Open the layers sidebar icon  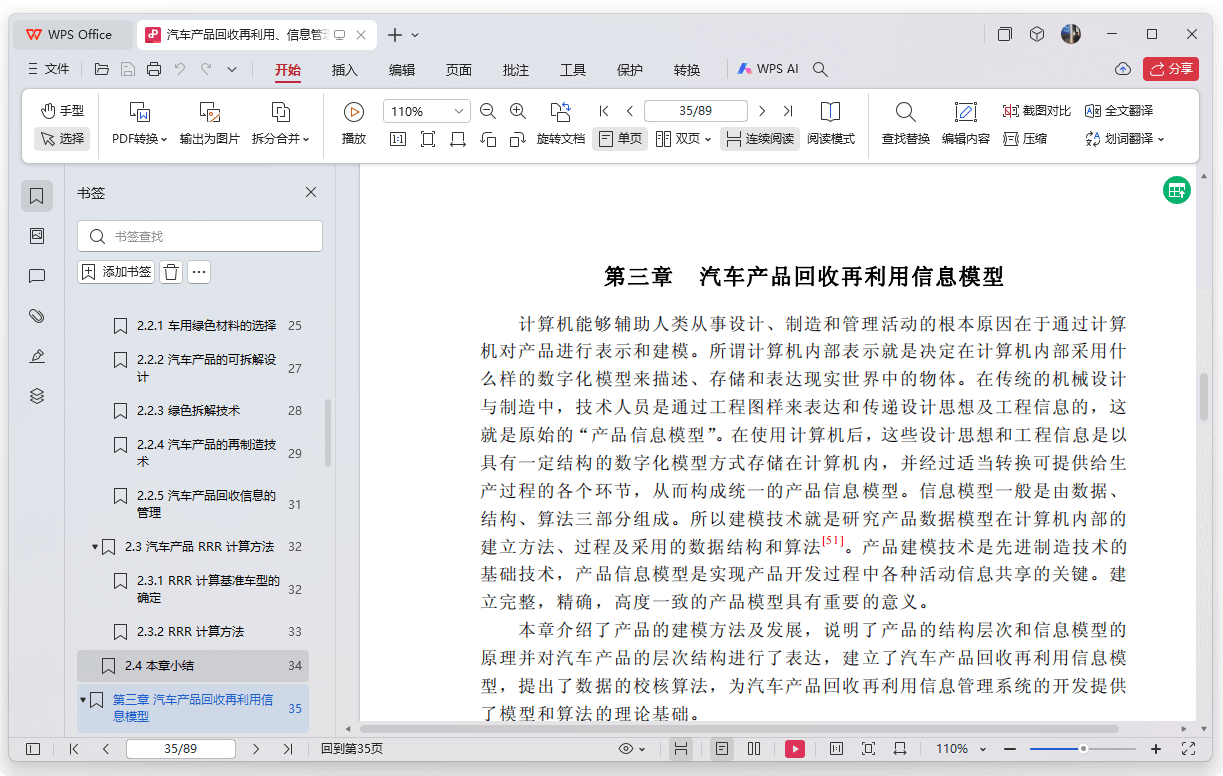click(x=37, y=396)
